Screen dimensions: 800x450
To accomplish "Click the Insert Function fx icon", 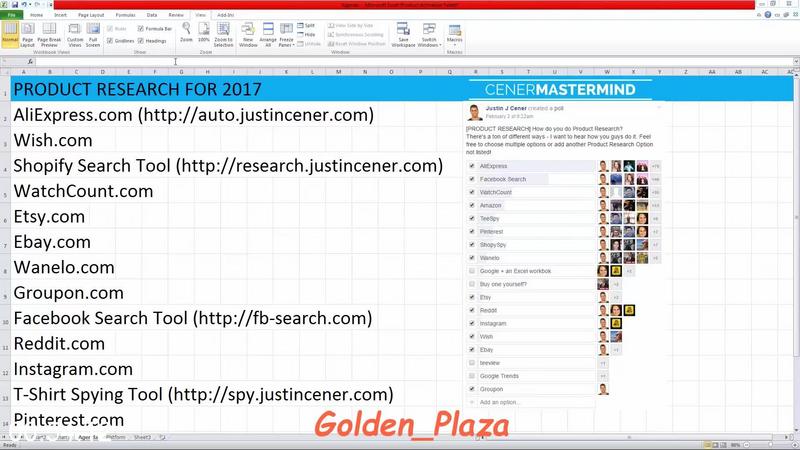I will [31, 62].
